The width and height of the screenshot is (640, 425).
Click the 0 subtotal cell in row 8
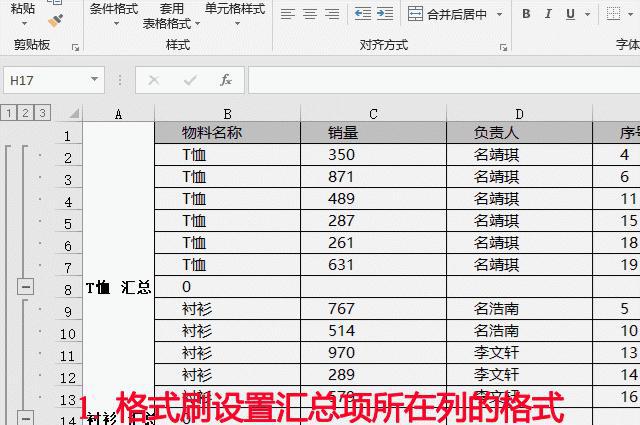tap(227, 287)
